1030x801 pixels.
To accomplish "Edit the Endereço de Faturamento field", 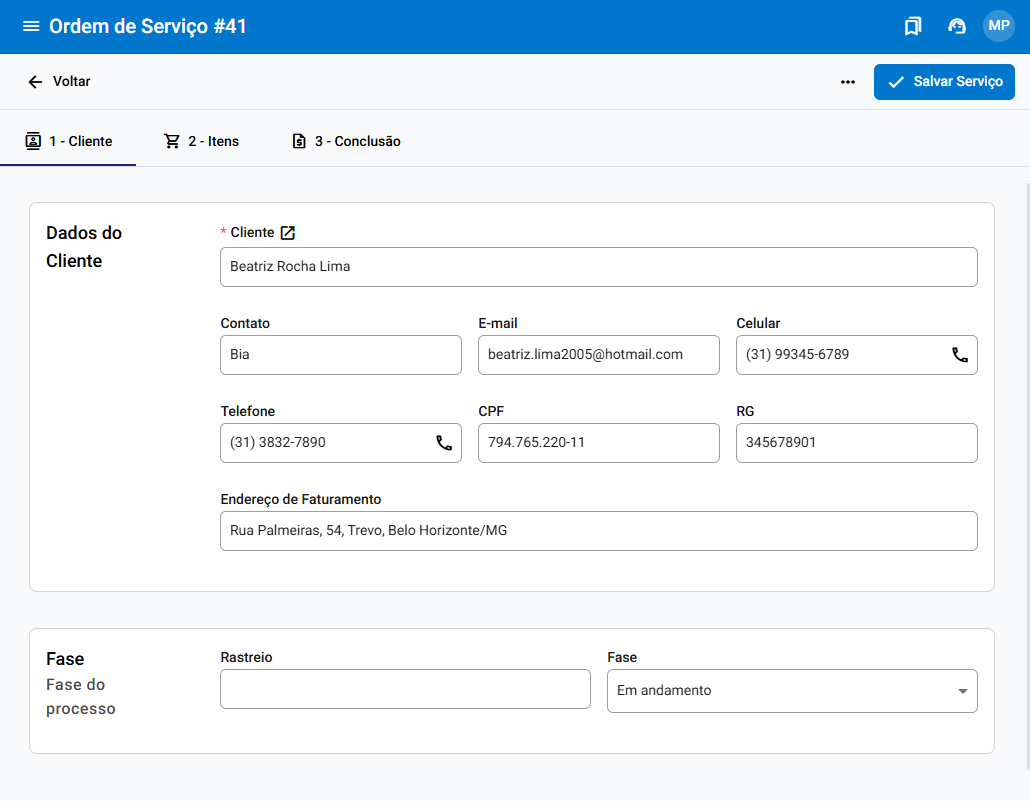I will pos(598,531).
